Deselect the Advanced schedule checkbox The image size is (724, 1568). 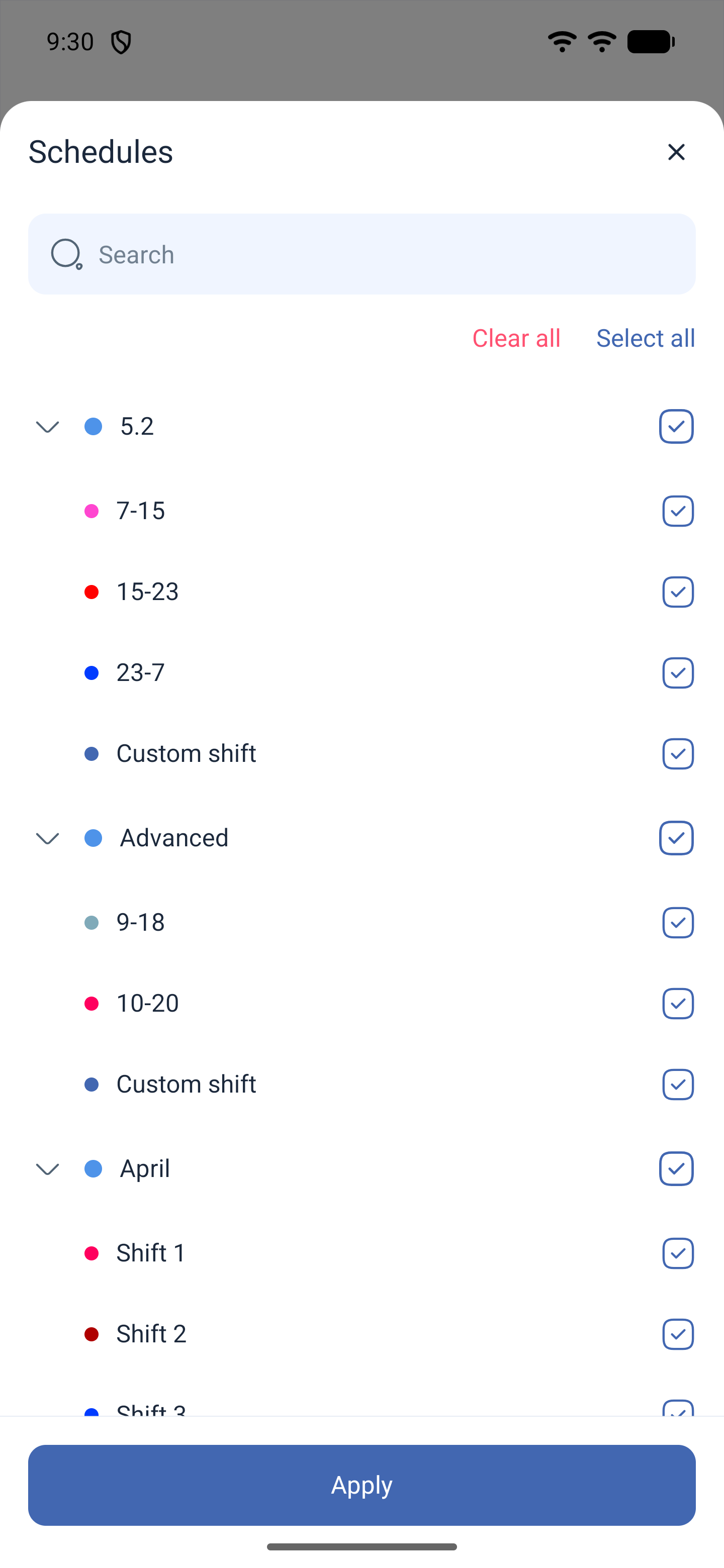point(676,838)
